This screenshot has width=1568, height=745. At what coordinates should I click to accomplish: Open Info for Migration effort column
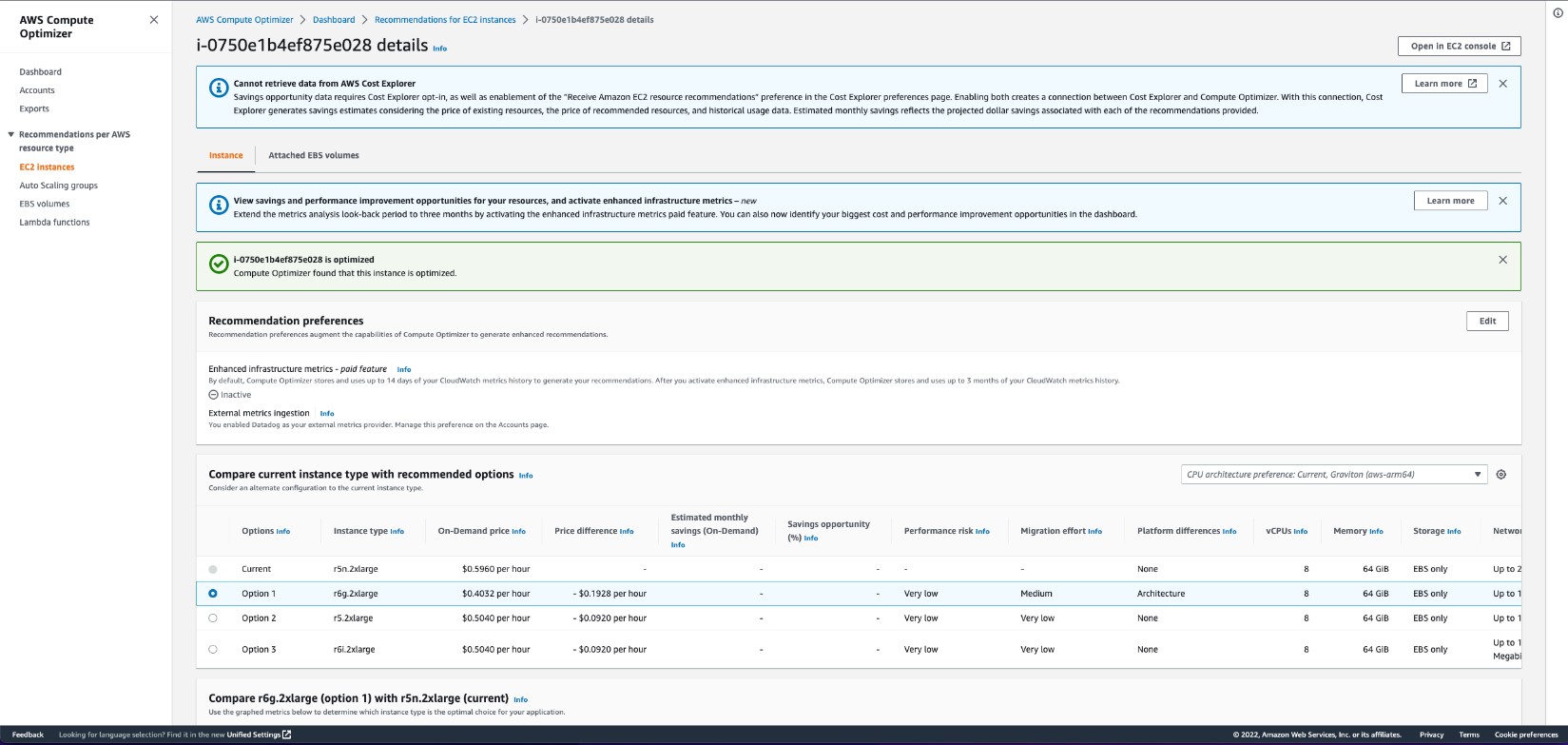click(x=1094, y=532)
